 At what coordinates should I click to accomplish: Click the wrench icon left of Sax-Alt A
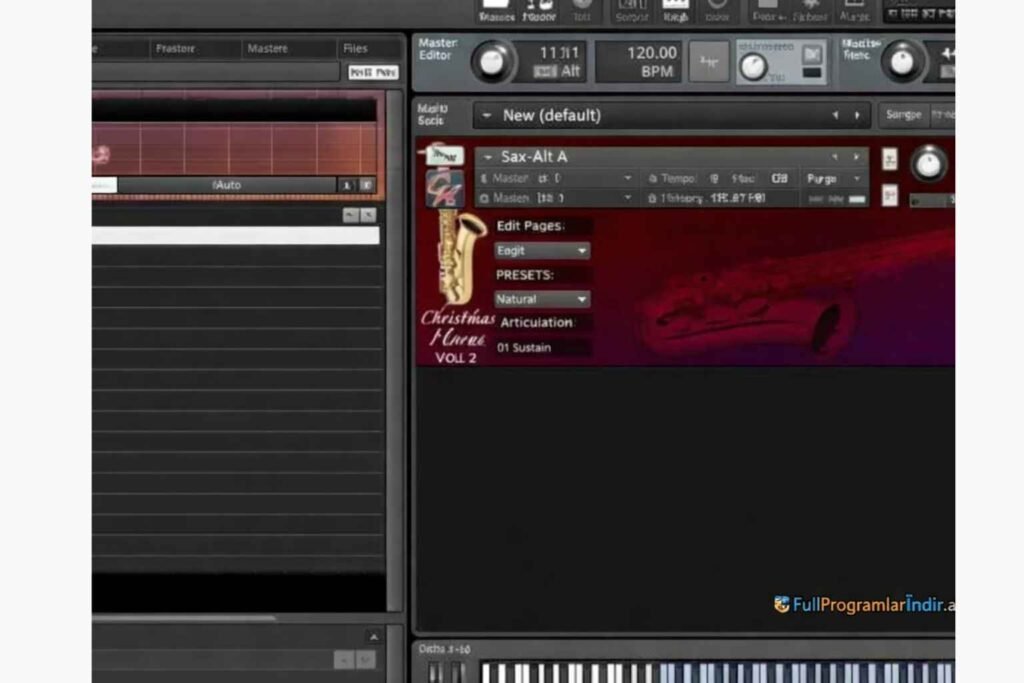(x=443, y=156)
